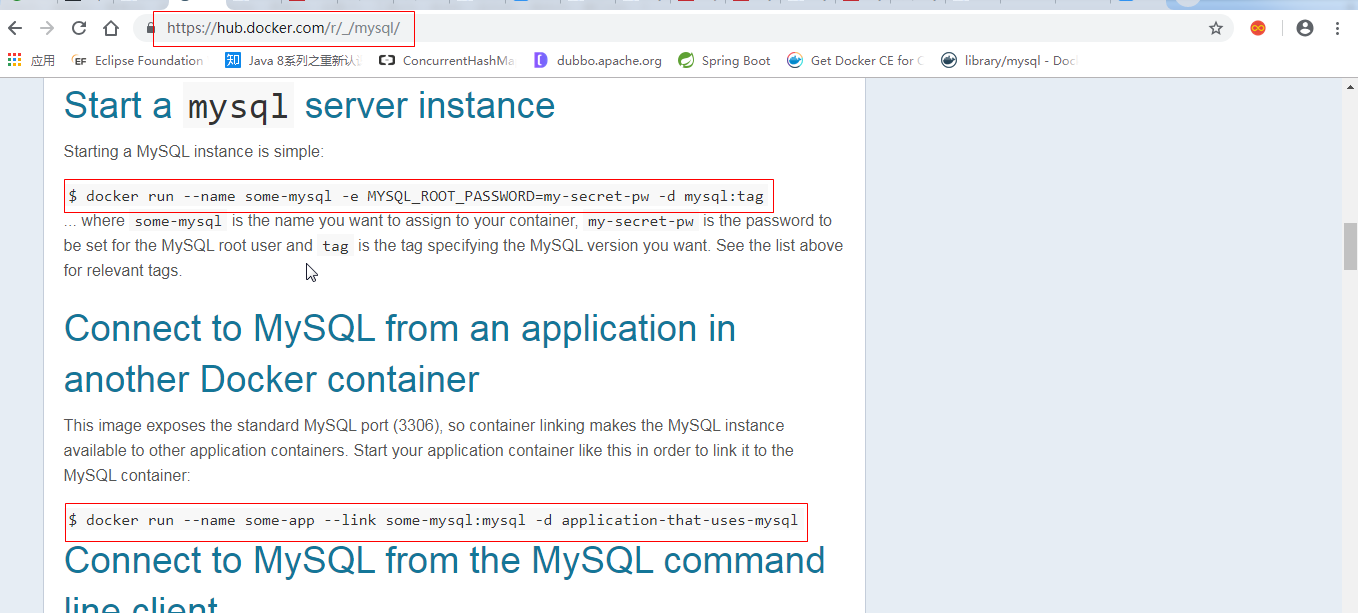
Task: Open the Java 8系列之重新认 bookmark
Action: [293, 61]
